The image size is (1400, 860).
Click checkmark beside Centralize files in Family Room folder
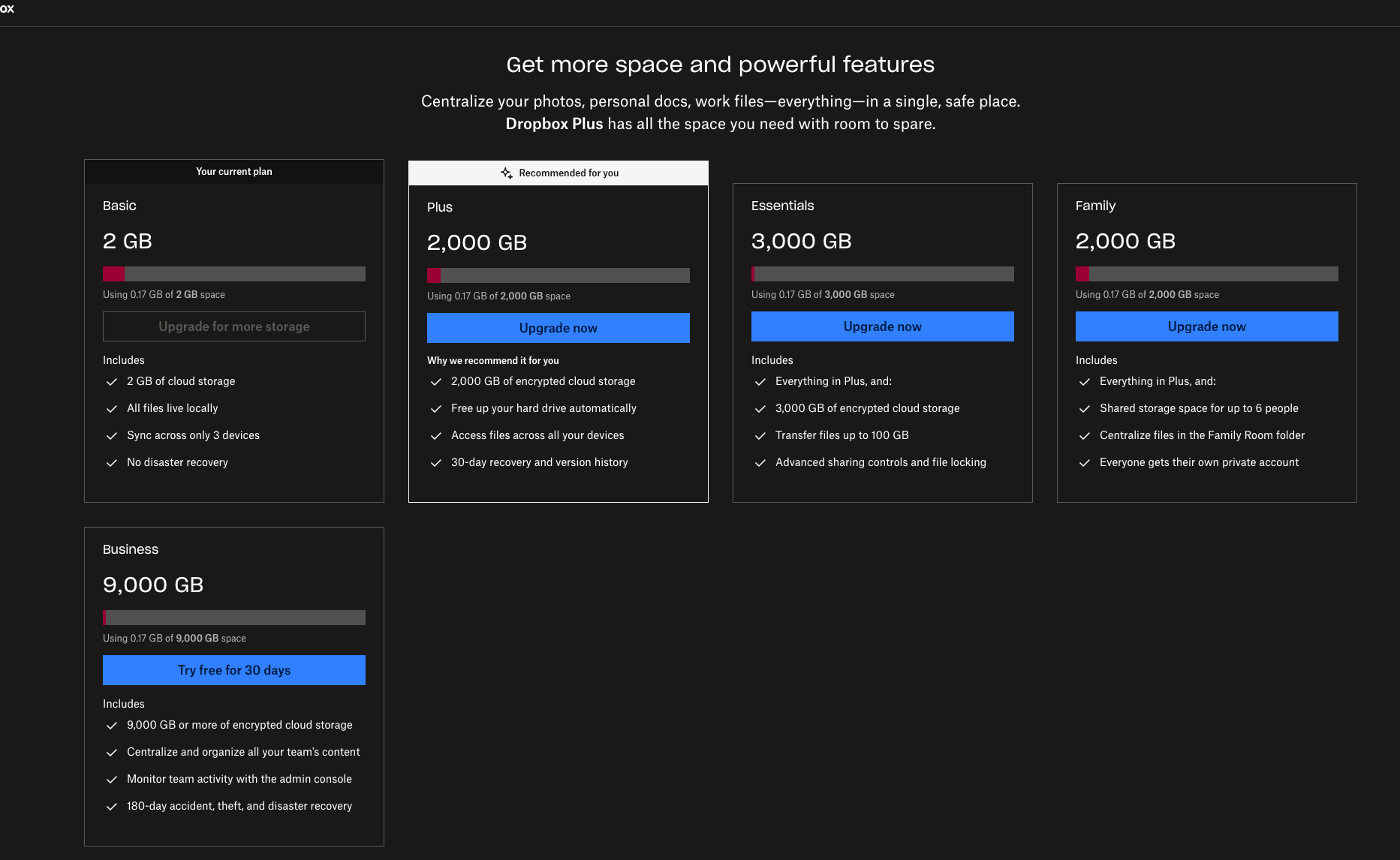pos(1085,436)
